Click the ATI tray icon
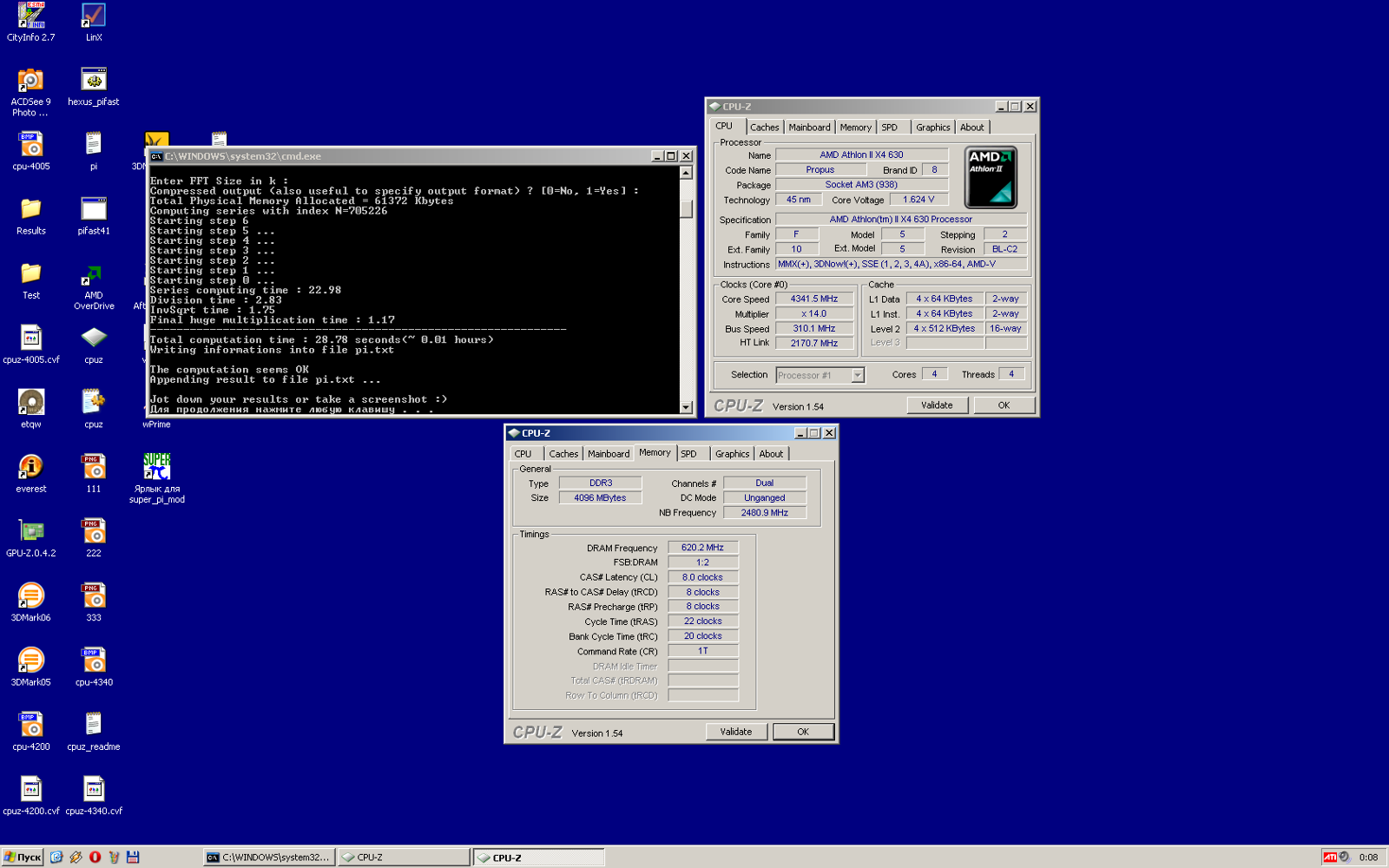The width and height of the screenshot is (1389, 868). [x=1329, y=857]
